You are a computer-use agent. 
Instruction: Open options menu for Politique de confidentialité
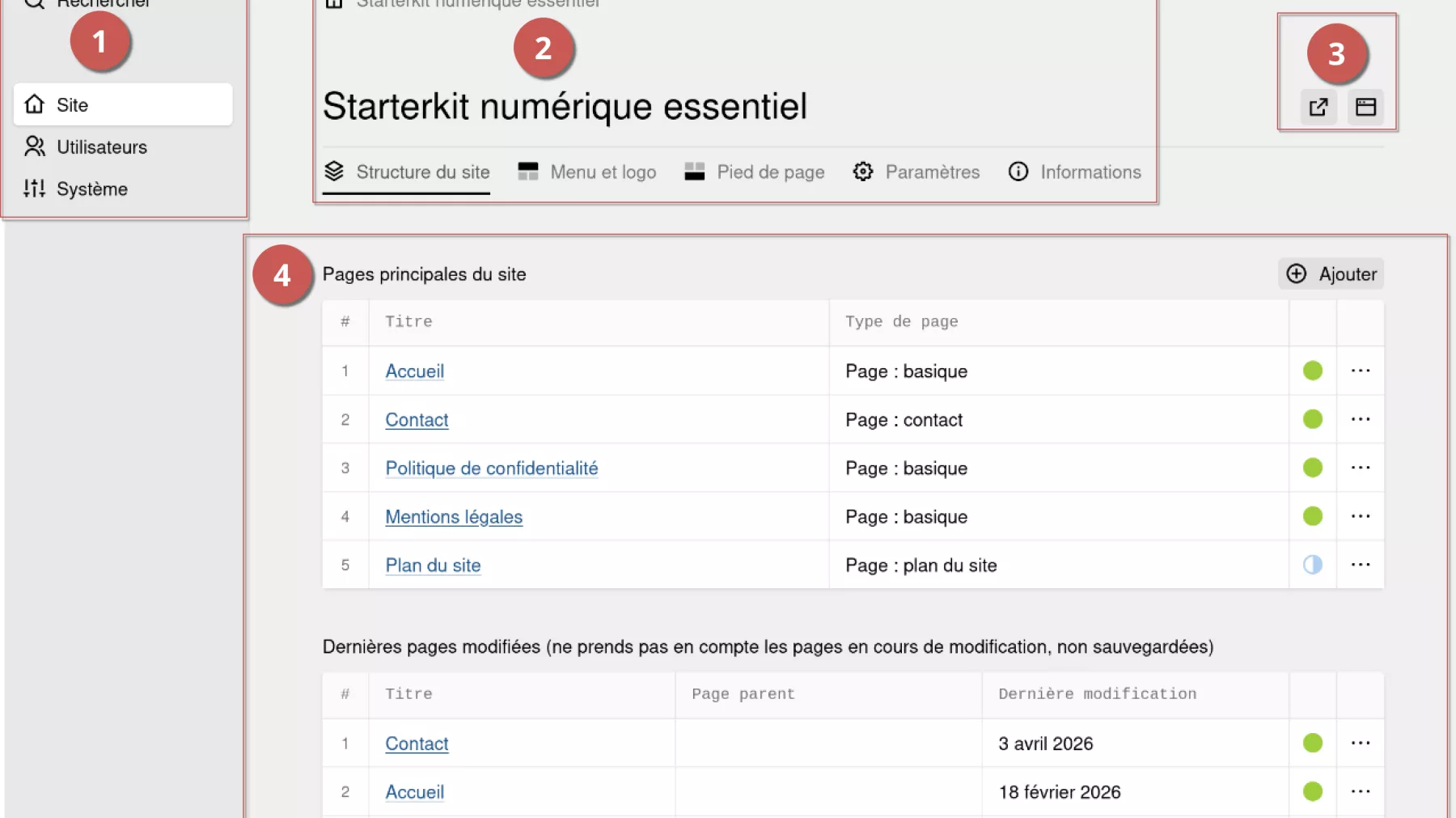[x=1361, y=468]
